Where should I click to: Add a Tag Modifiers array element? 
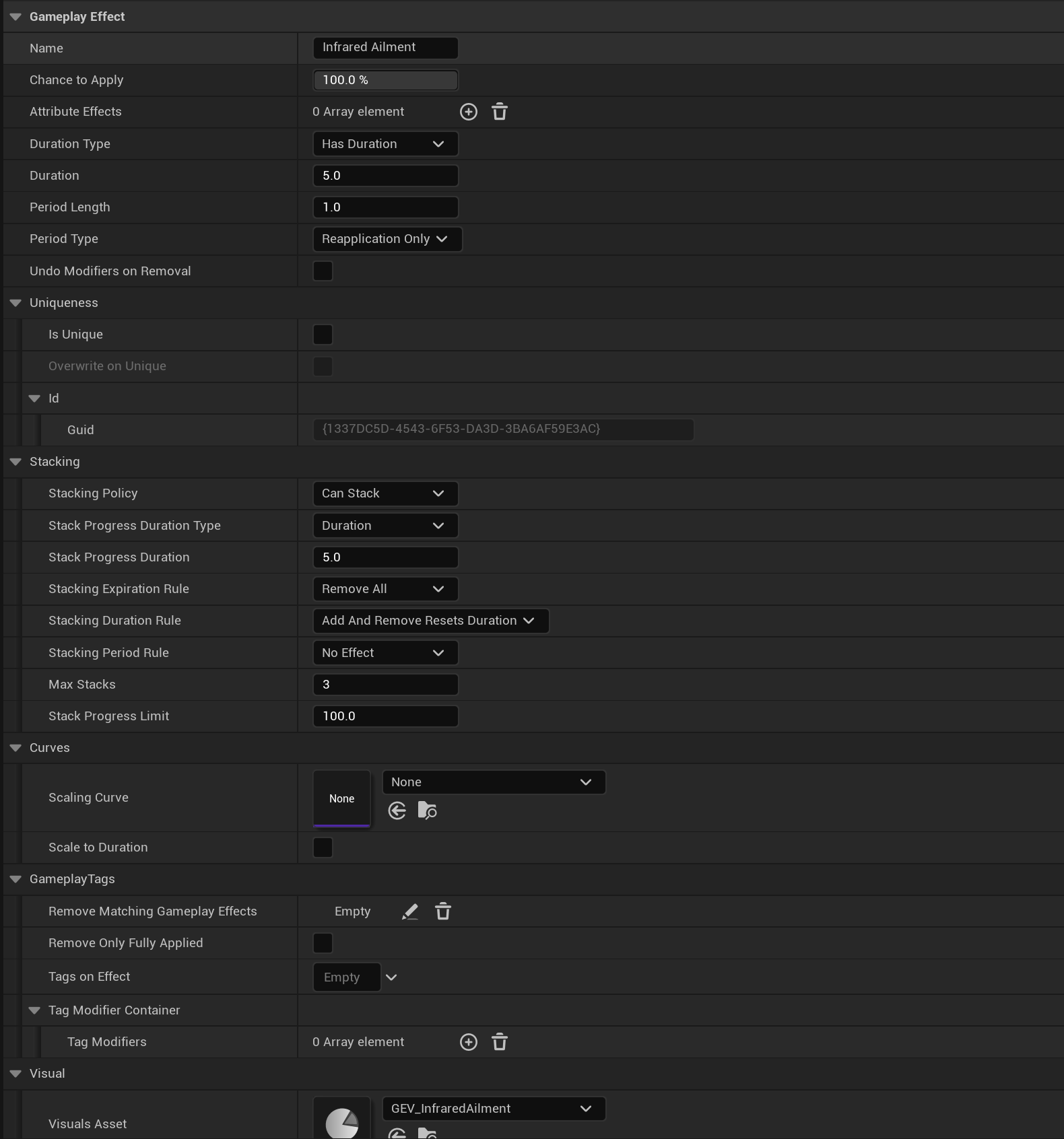click(469, 1042)
